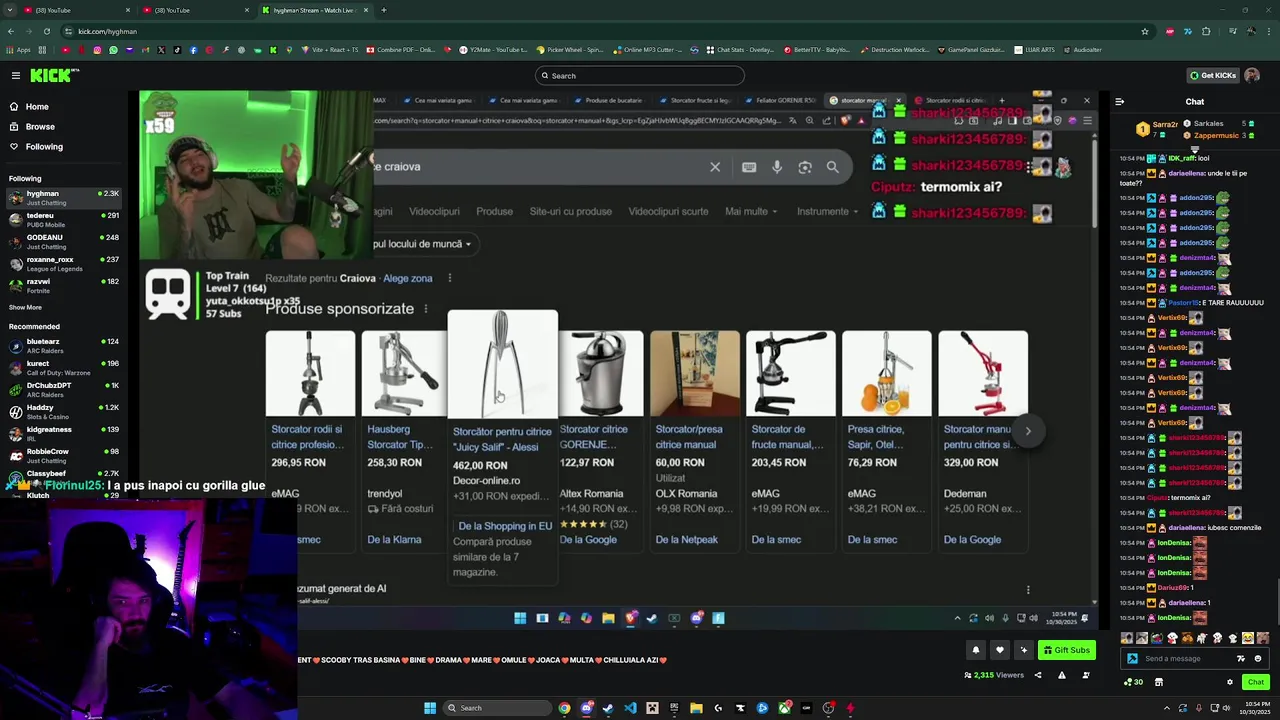The width and height of the screenshot is (1280, 720).
Task: Click the 30 channel points counter
Action: point(1133,682)
